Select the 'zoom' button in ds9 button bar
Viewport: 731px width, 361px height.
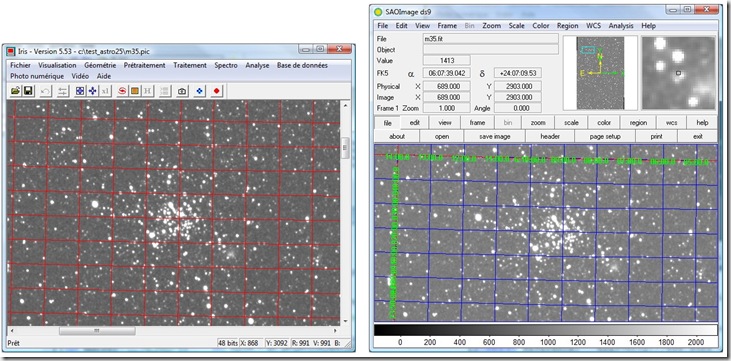pyautogui.click(x=538, y=123)
